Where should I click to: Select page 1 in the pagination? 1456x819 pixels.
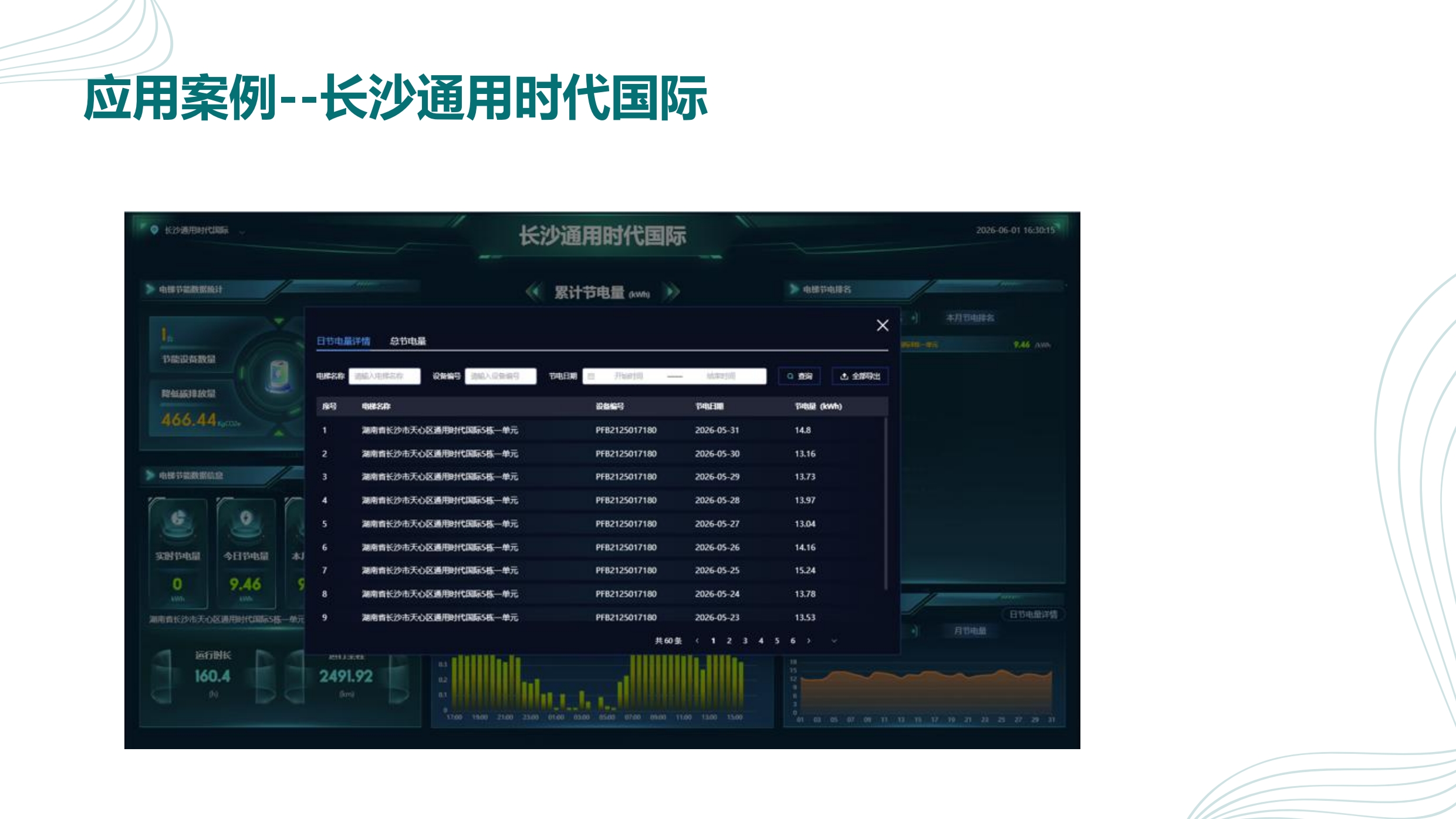click(713, 641)
